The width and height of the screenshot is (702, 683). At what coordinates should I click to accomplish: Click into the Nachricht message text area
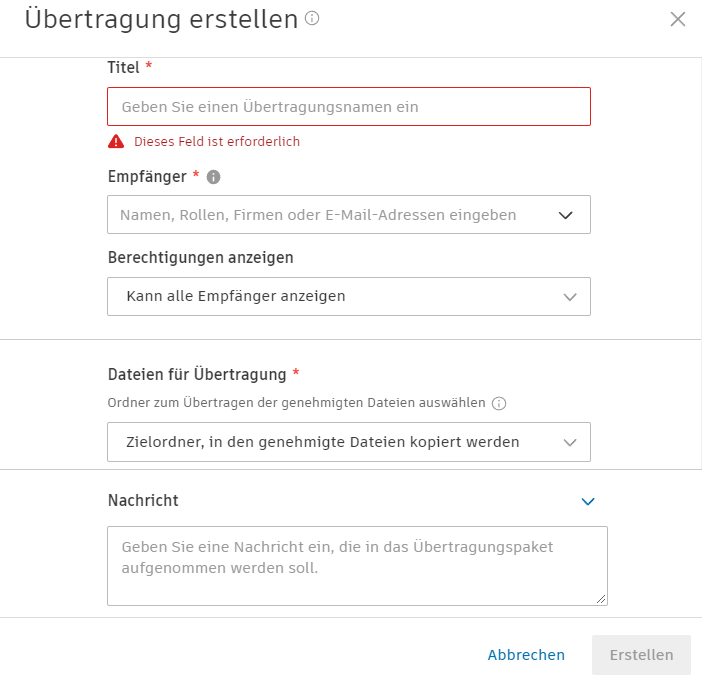tap(356, 565)
